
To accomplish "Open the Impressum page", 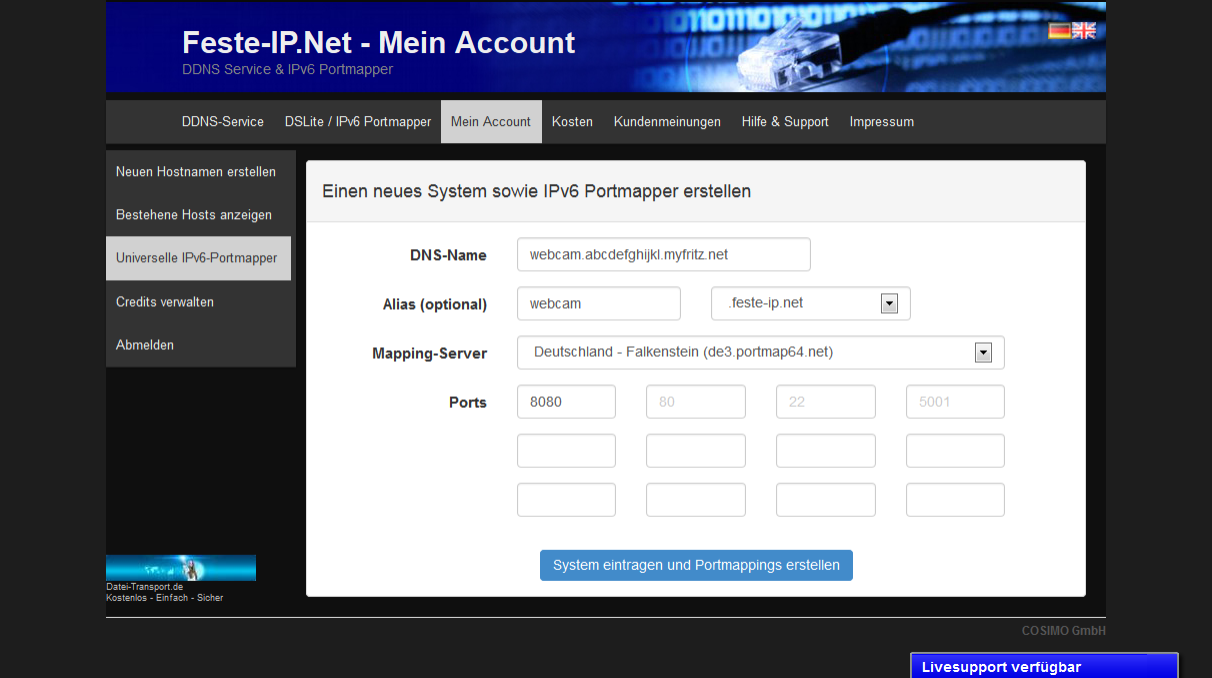I will [x=881, y=122].
